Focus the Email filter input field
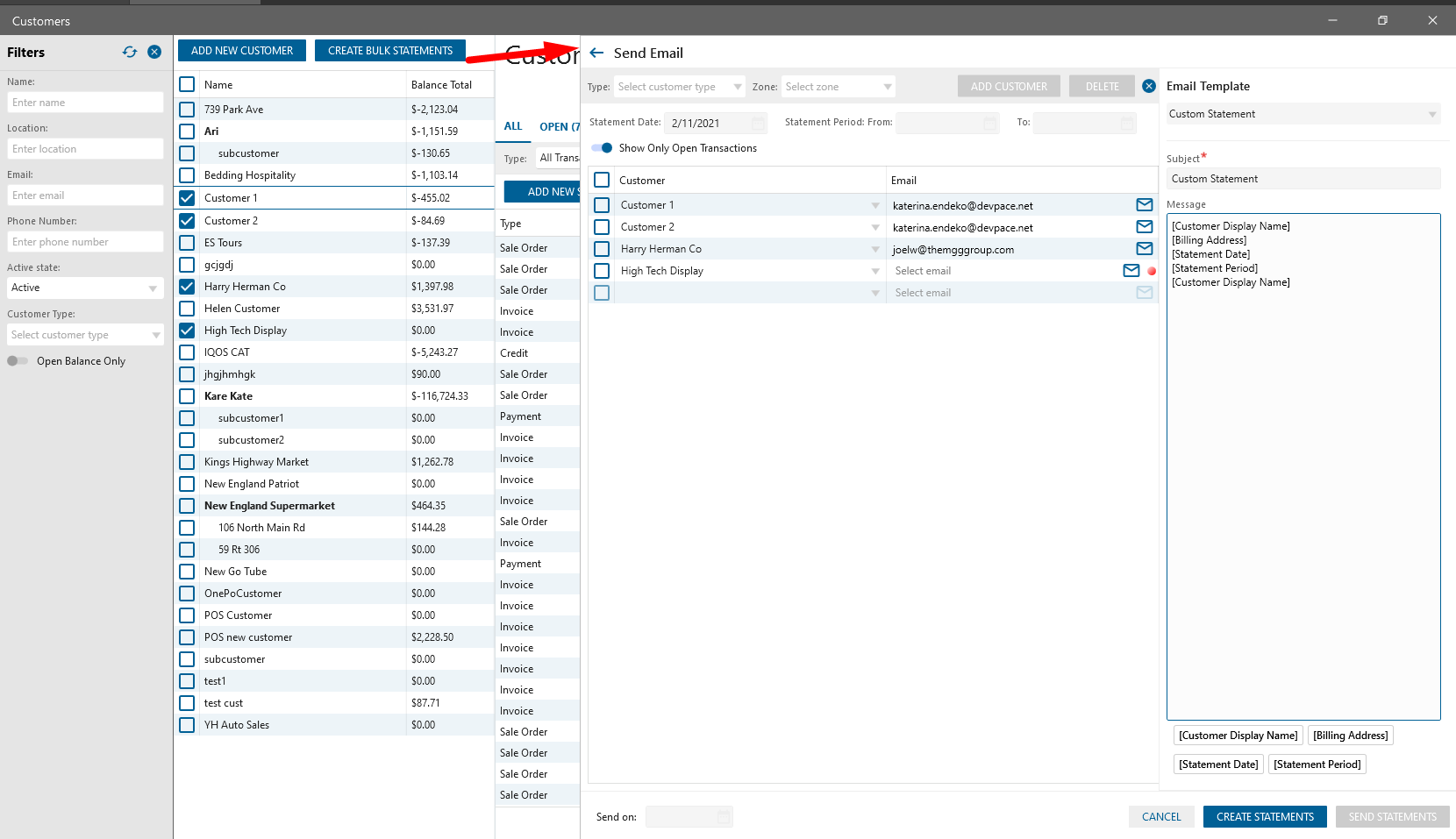The width and height of the screenshot is (1456, 839). click(x=85, y=196)
